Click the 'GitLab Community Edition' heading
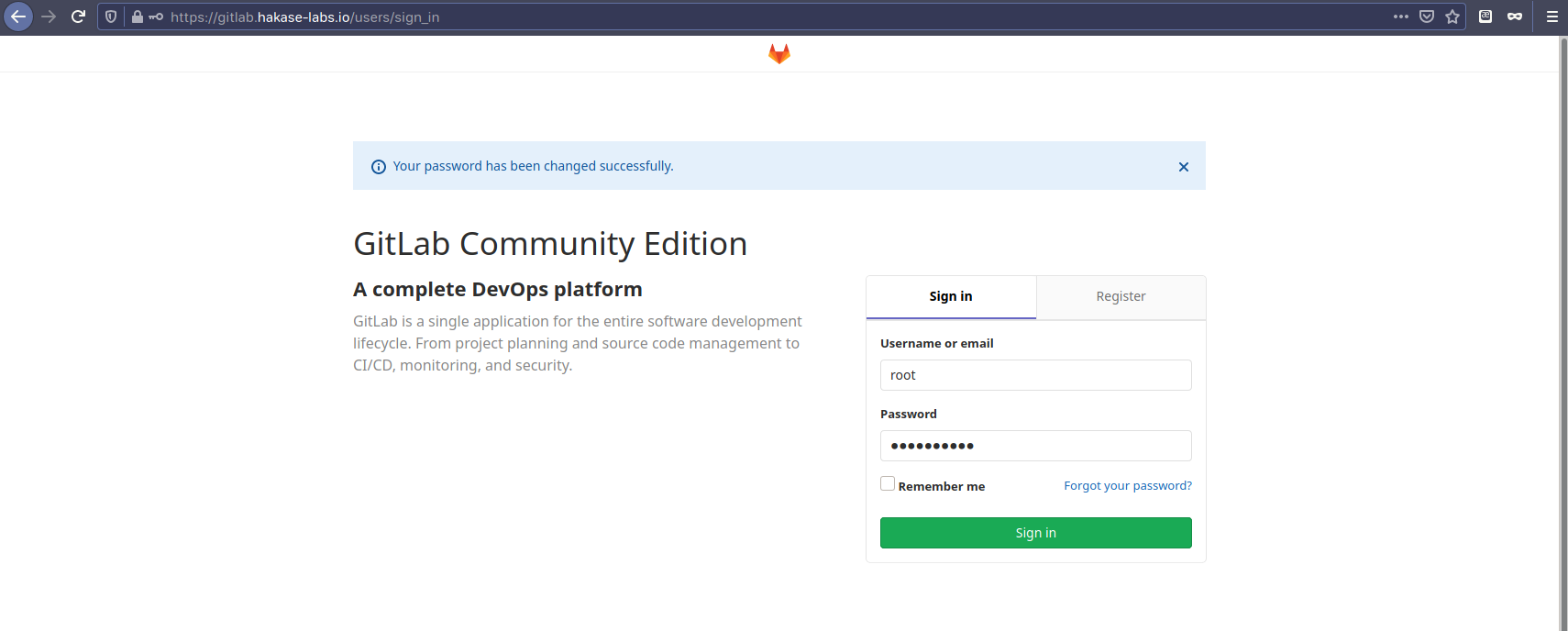 (550, 244)
